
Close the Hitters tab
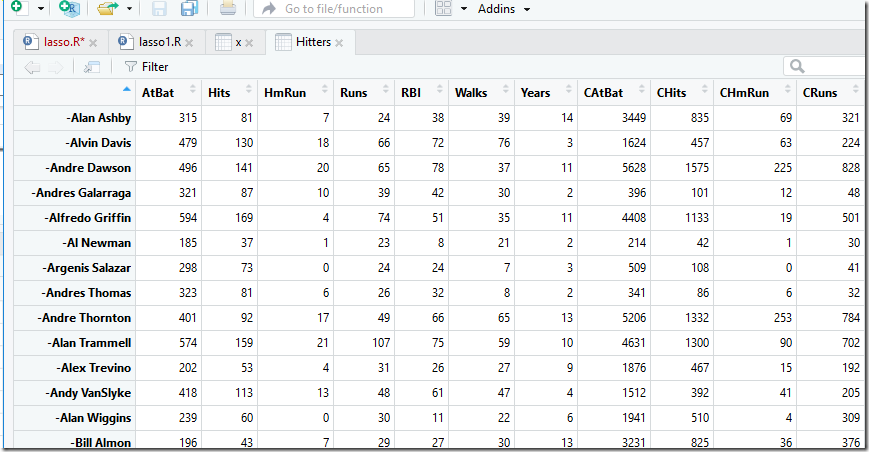click(x=339, y=43)
